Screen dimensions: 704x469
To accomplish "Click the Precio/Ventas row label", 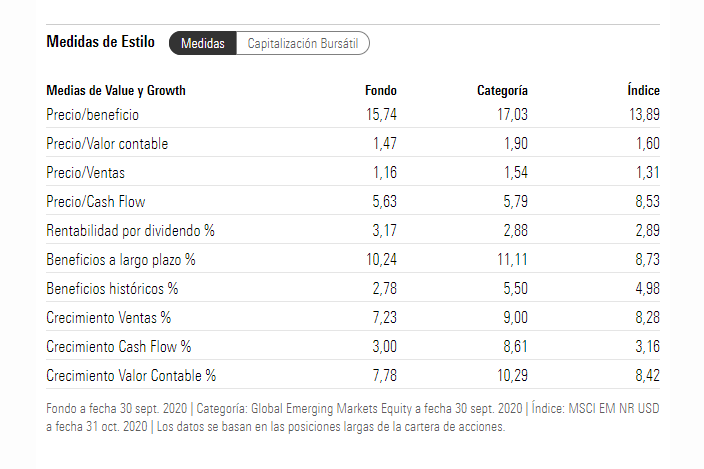I will (x=86, y=173).
